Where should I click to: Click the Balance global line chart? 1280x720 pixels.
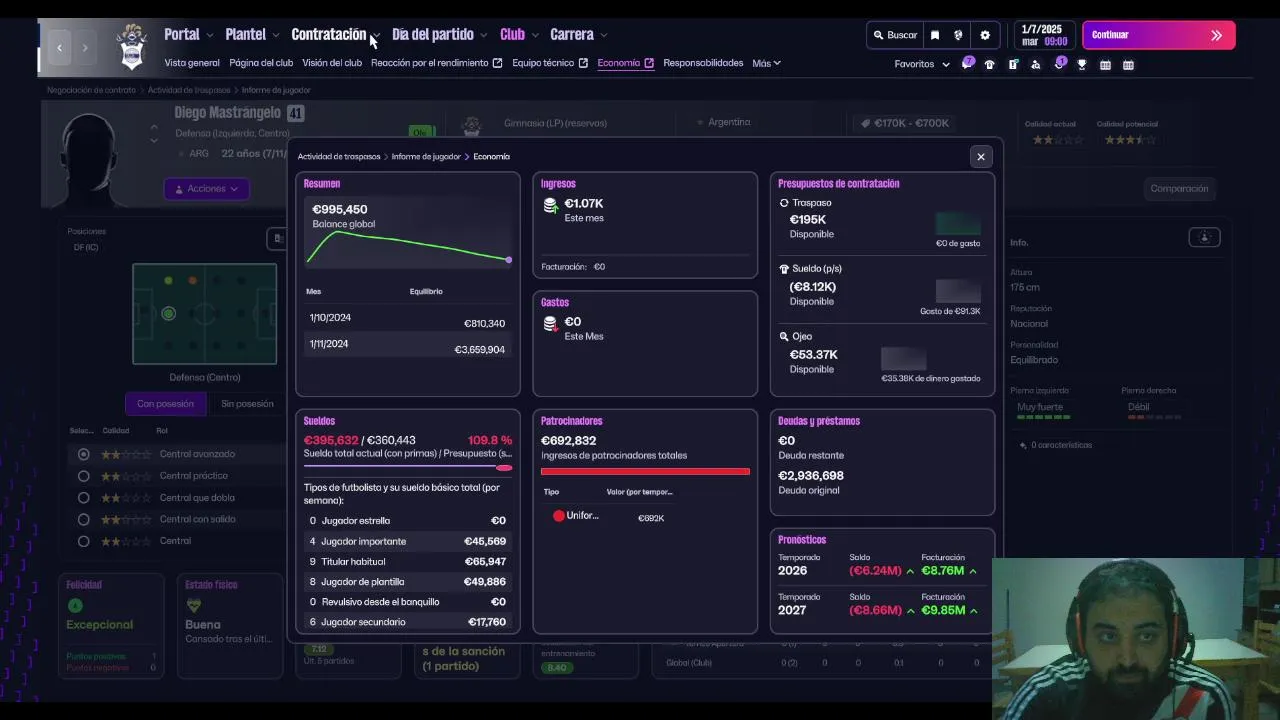(x=409, y=248)
